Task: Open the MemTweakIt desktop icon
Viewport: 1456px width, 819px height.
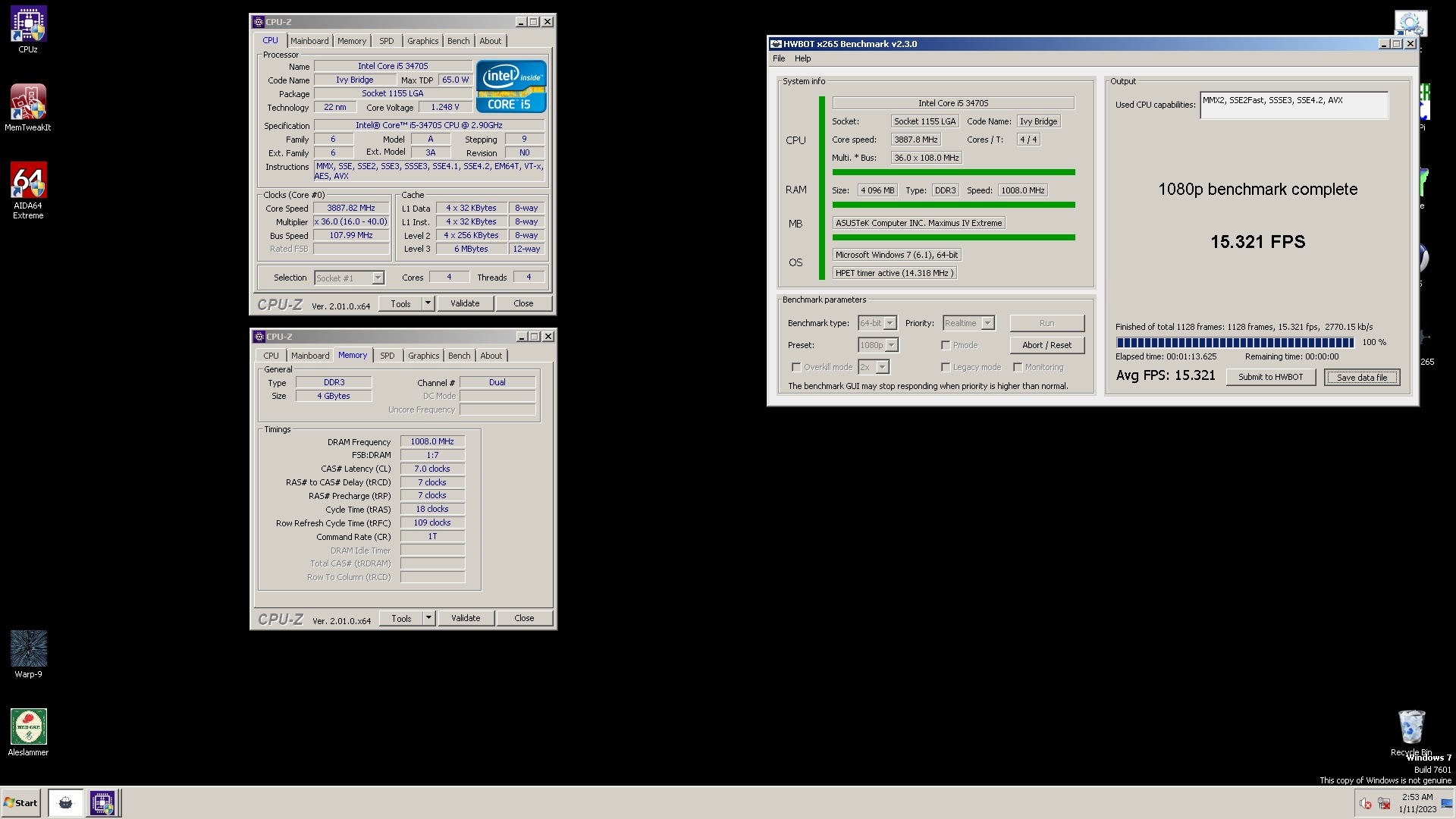Action: 28,108
